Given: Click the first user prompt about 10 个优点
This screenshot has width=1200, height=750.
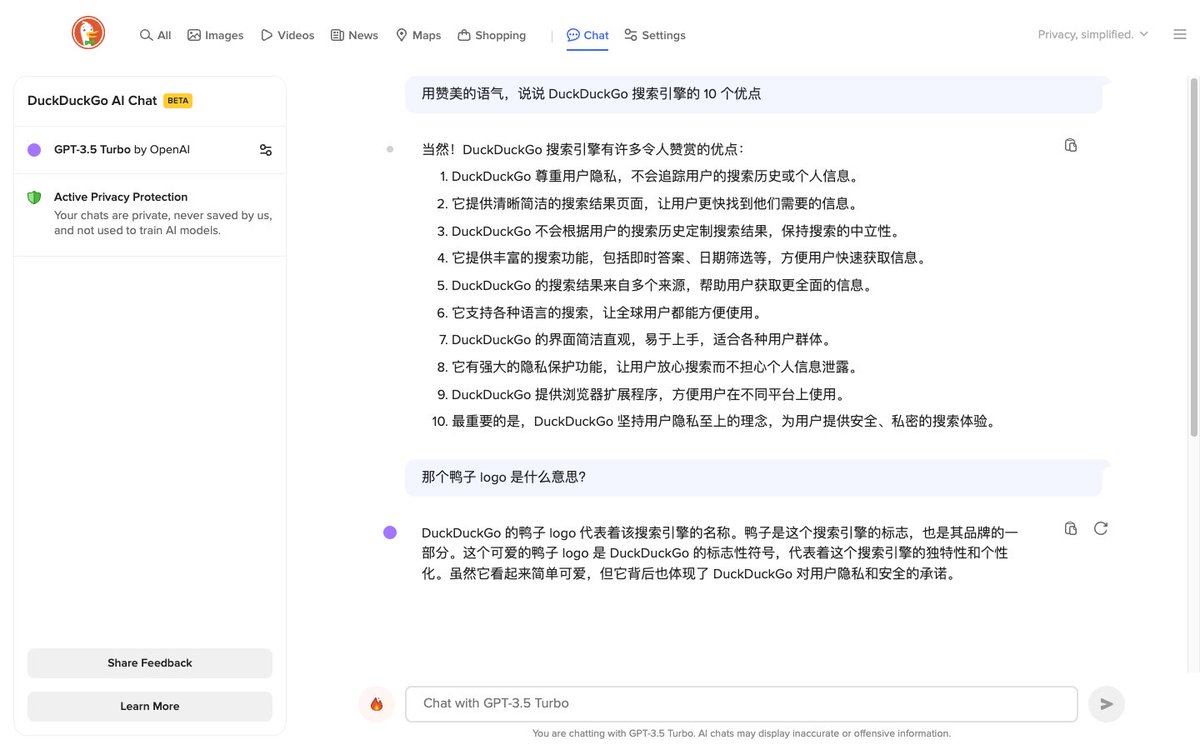Looking at the screenshot, I should coord(754,94).
